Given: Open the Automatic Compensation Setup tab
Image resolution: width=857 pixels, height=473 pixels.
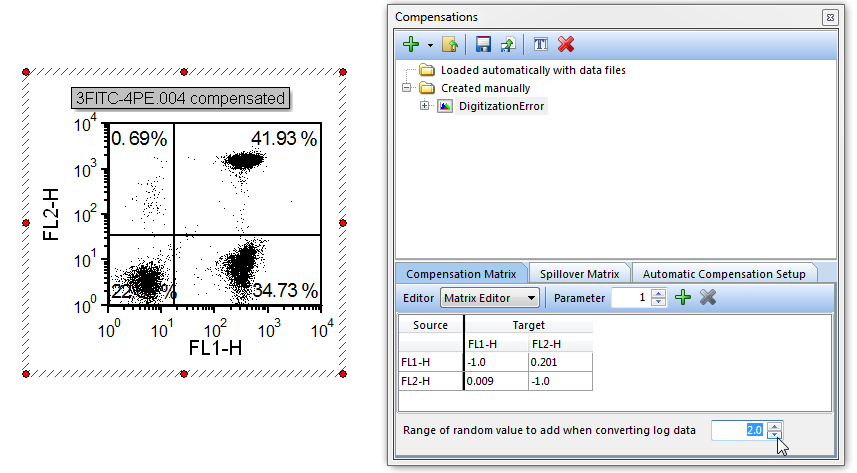Looking at the screenshot, I should click(x=724, y=273).
